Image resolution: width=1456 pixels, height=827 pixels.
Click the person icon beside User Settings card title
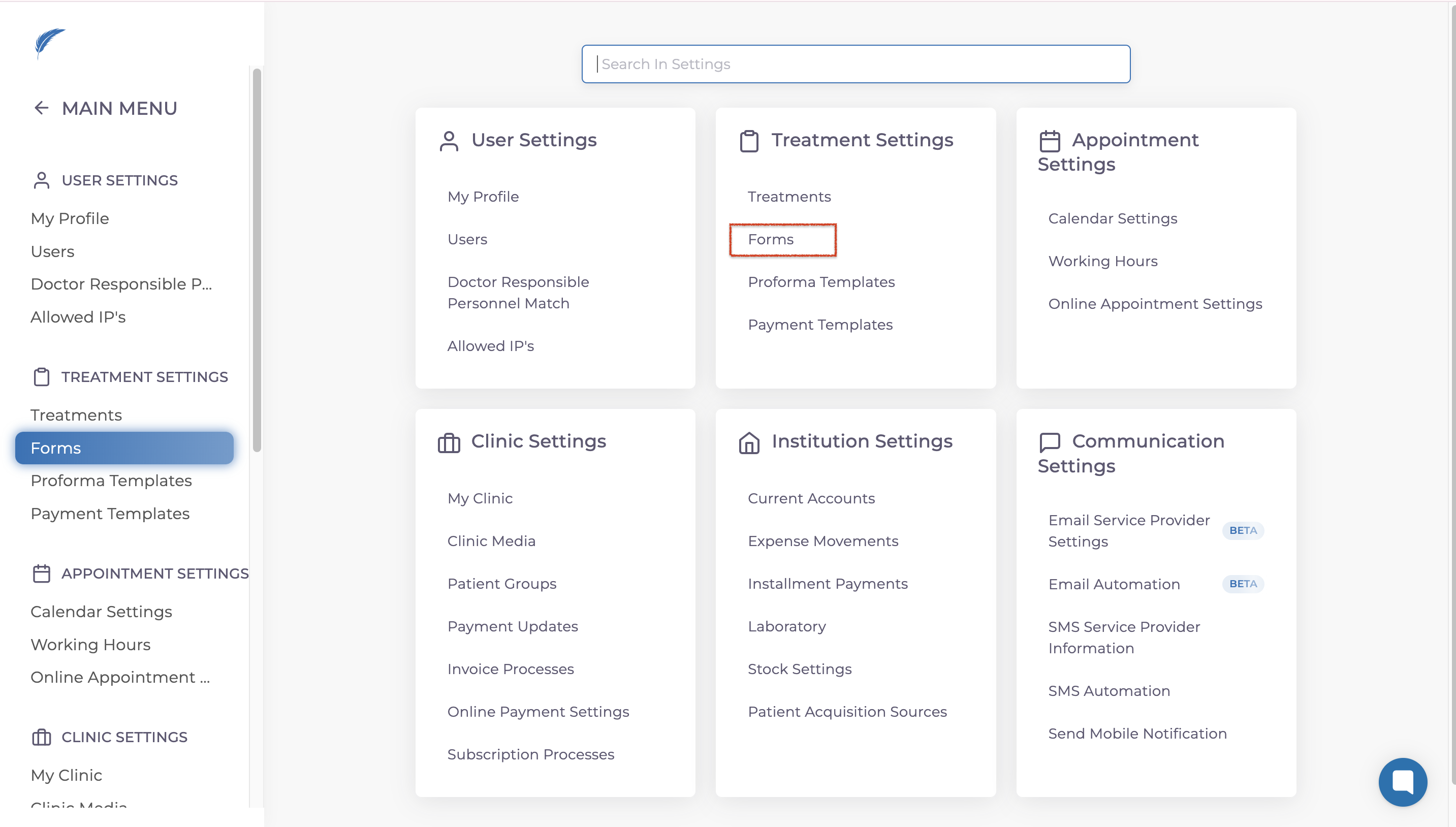[x=449, y=141]
